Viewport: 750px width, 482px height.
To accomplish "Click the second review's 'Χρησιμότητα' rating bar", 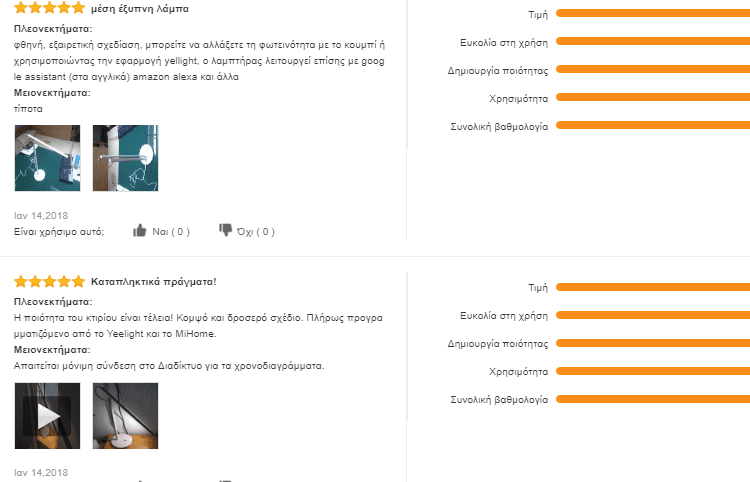I will [652, 371].
